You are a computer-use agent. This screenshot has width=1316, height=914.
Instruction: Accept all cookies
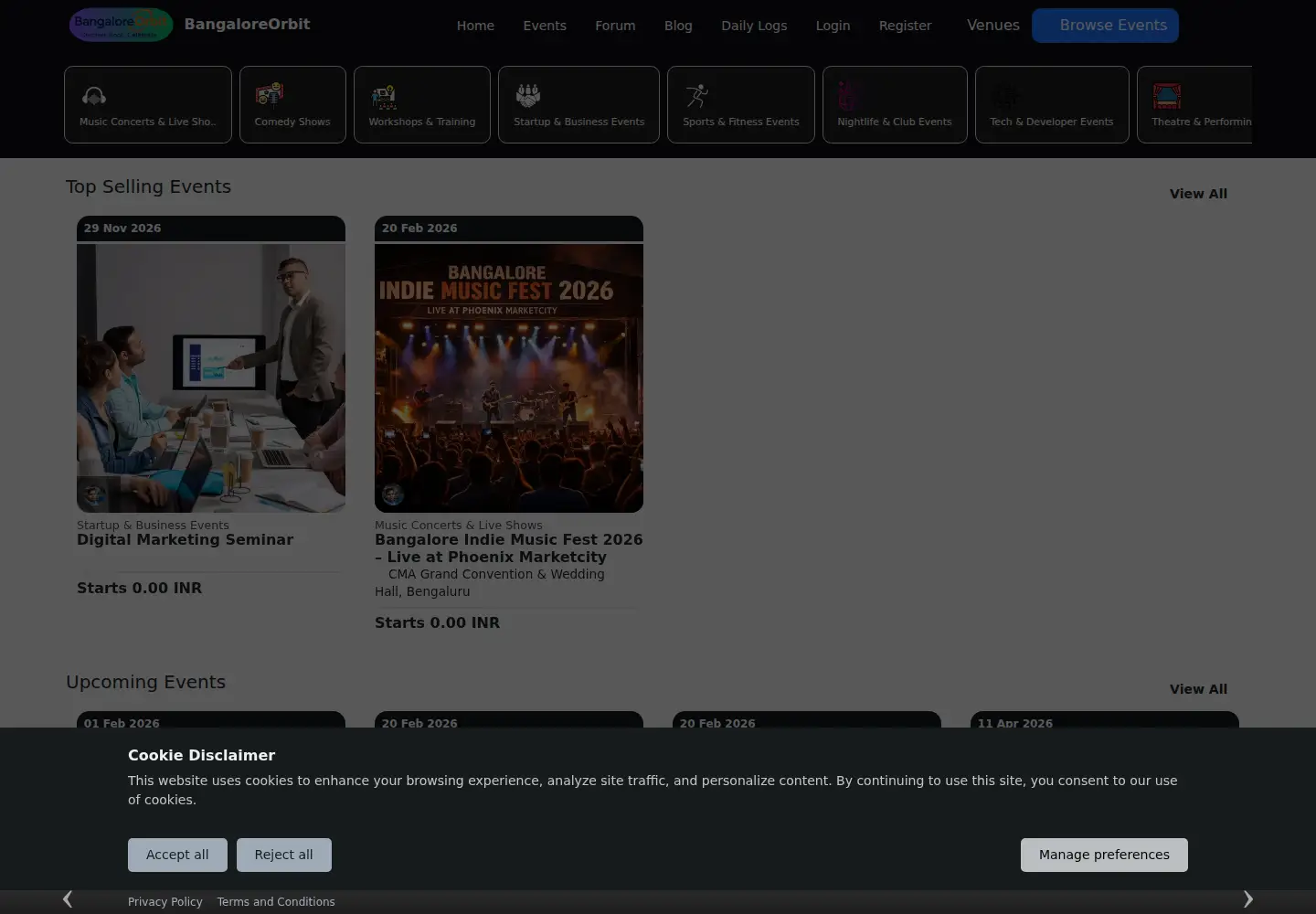[177, 855]
